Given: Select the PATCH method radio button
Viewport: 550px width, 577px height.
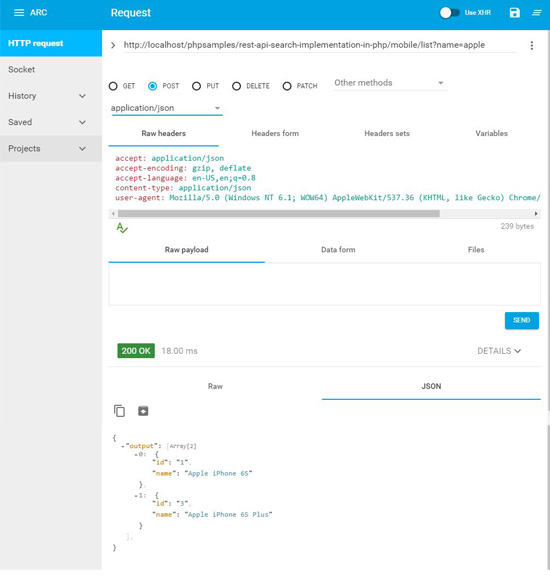Looking at the screenshot, I should point(287,86).
